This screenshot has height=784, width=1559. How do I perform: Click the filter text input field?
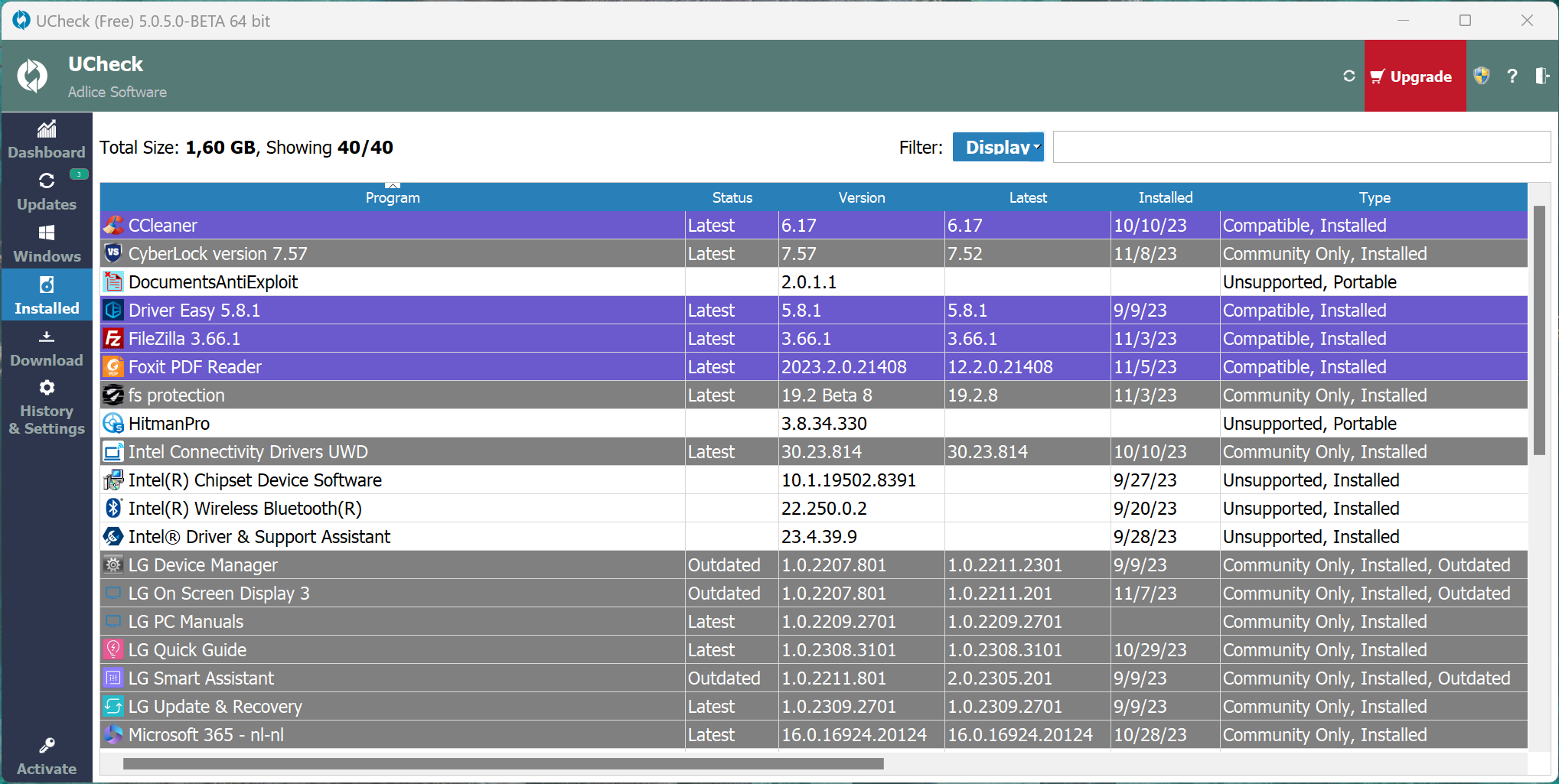1301,147
